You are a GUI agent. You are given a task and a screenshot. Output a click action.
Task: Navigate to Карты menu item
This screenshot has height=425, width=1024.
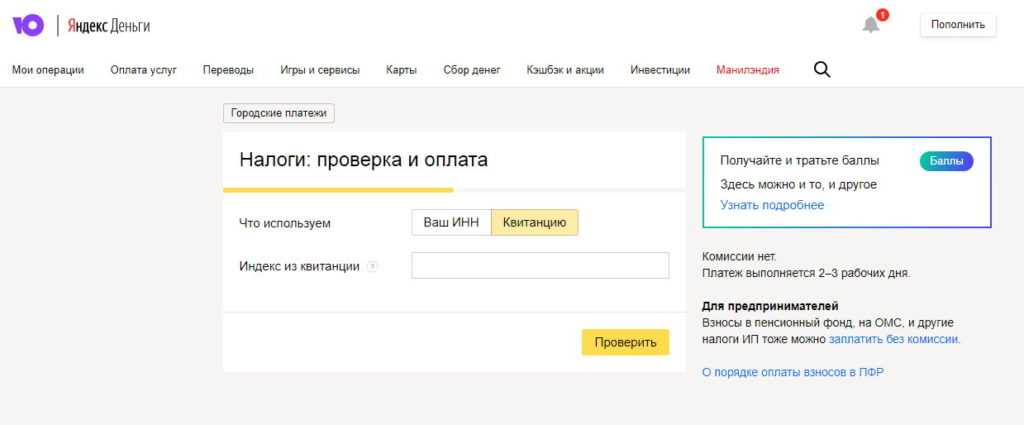[401, 70]
